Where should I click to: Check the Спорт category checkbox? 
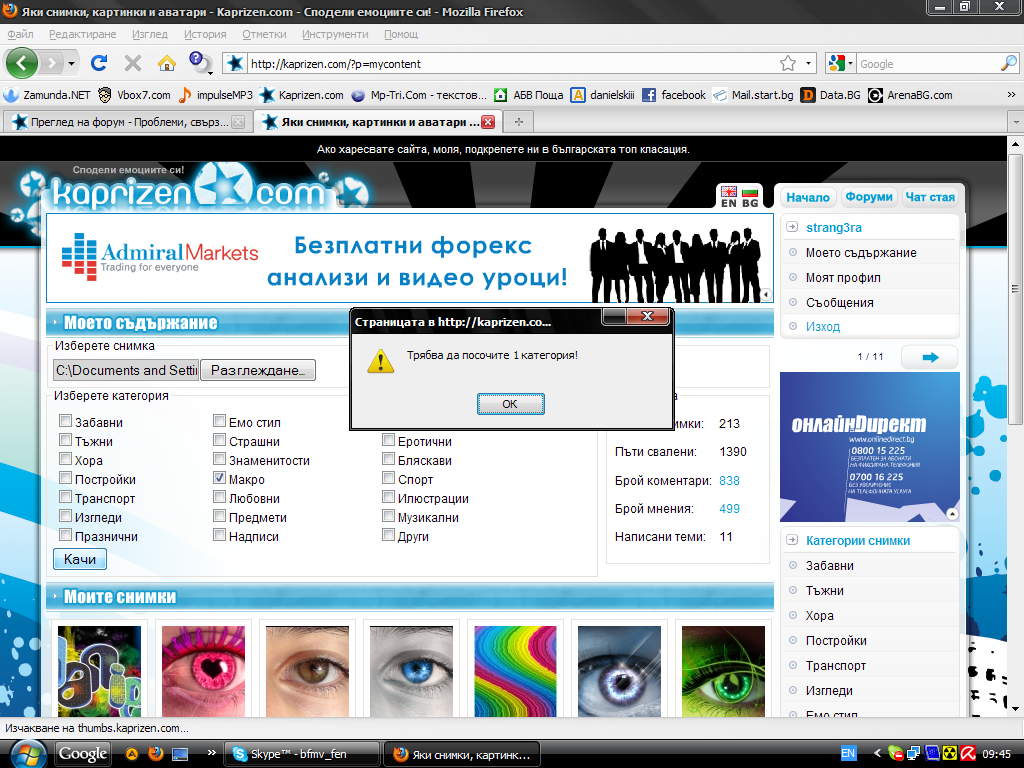click(x=389, y=477)
